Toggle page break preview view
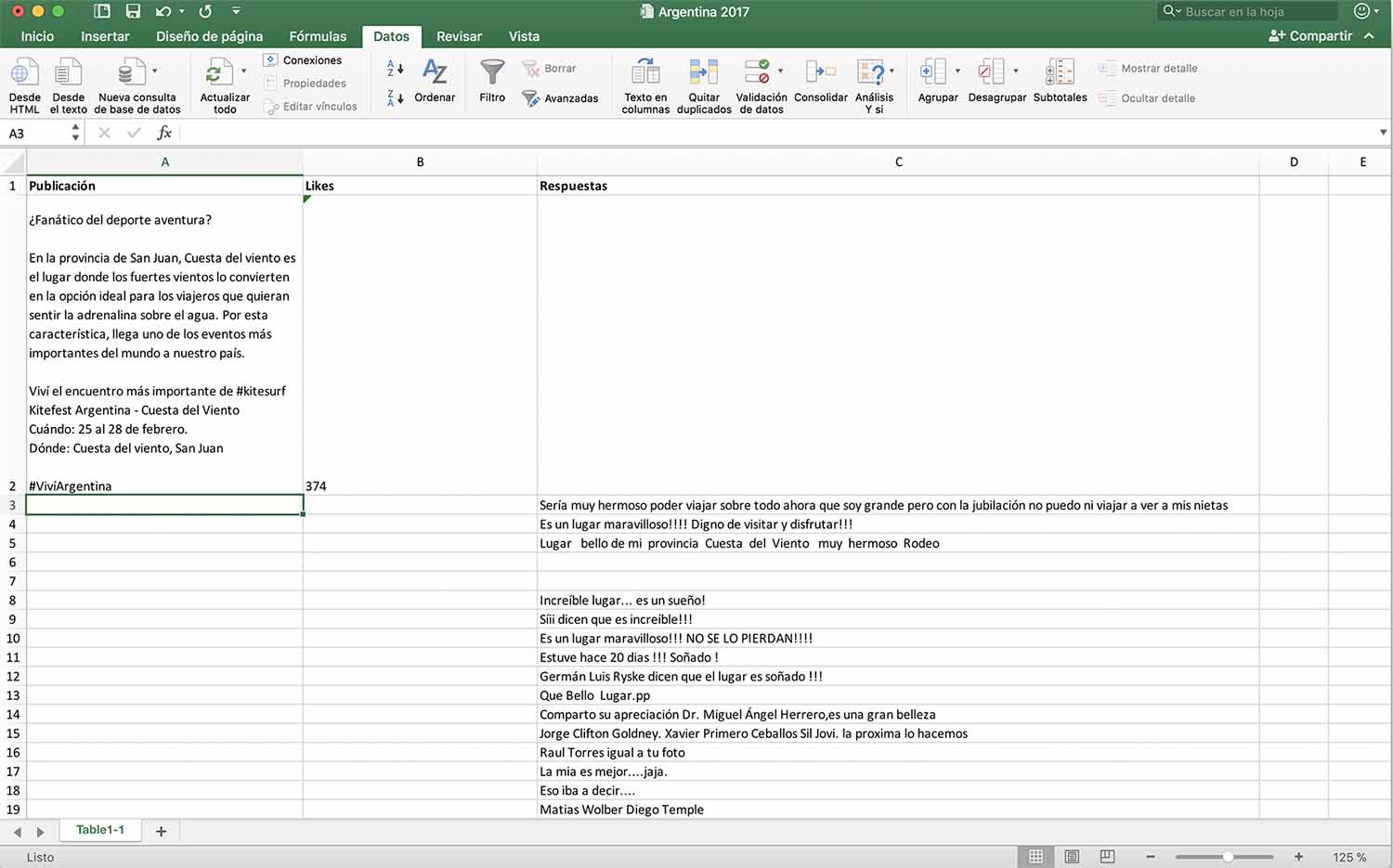 (x=1107, y=857)
